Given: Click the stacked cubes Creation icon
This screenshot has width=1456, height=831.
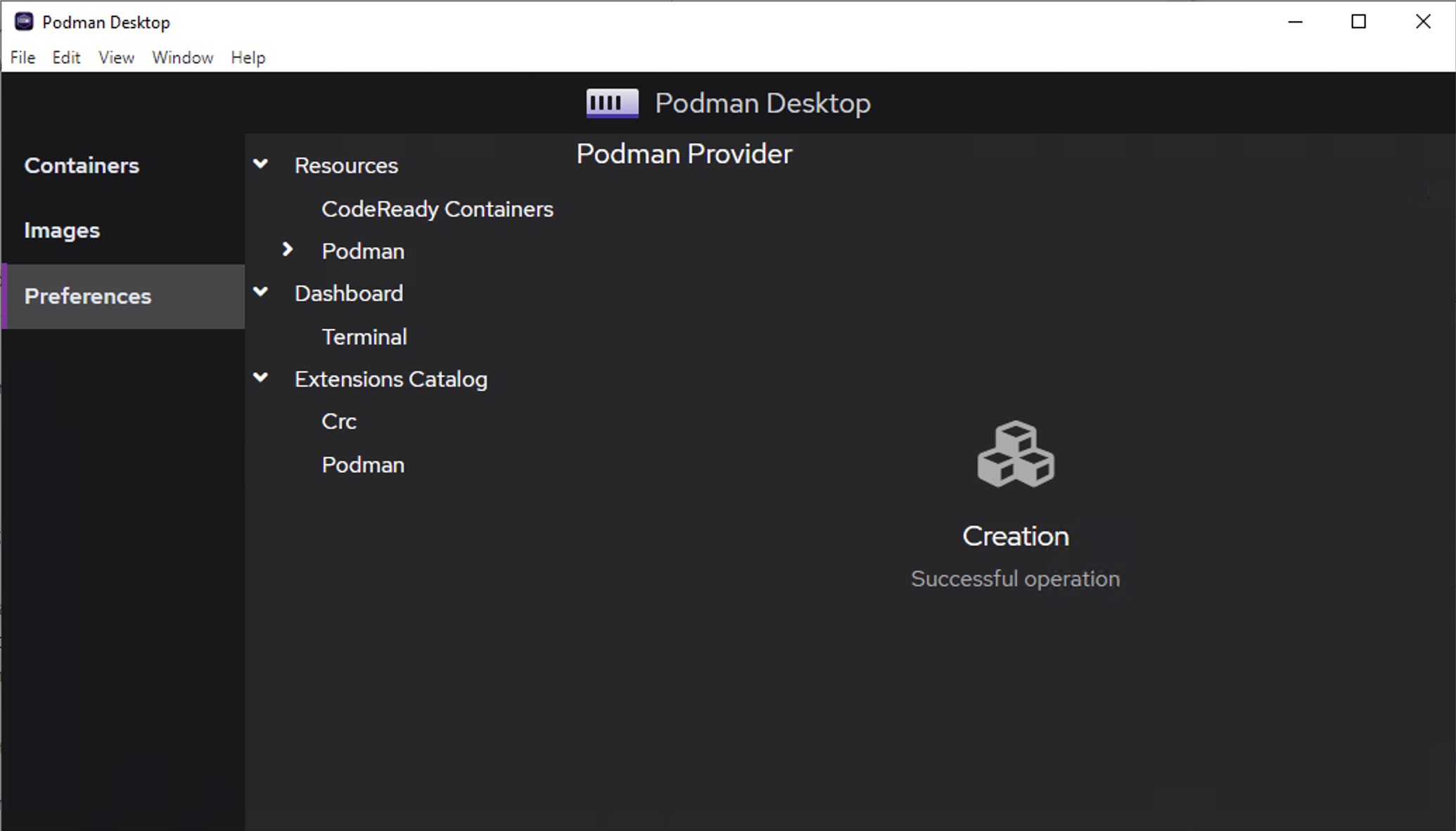Looking at the screenshot, I should (1015, 454).
